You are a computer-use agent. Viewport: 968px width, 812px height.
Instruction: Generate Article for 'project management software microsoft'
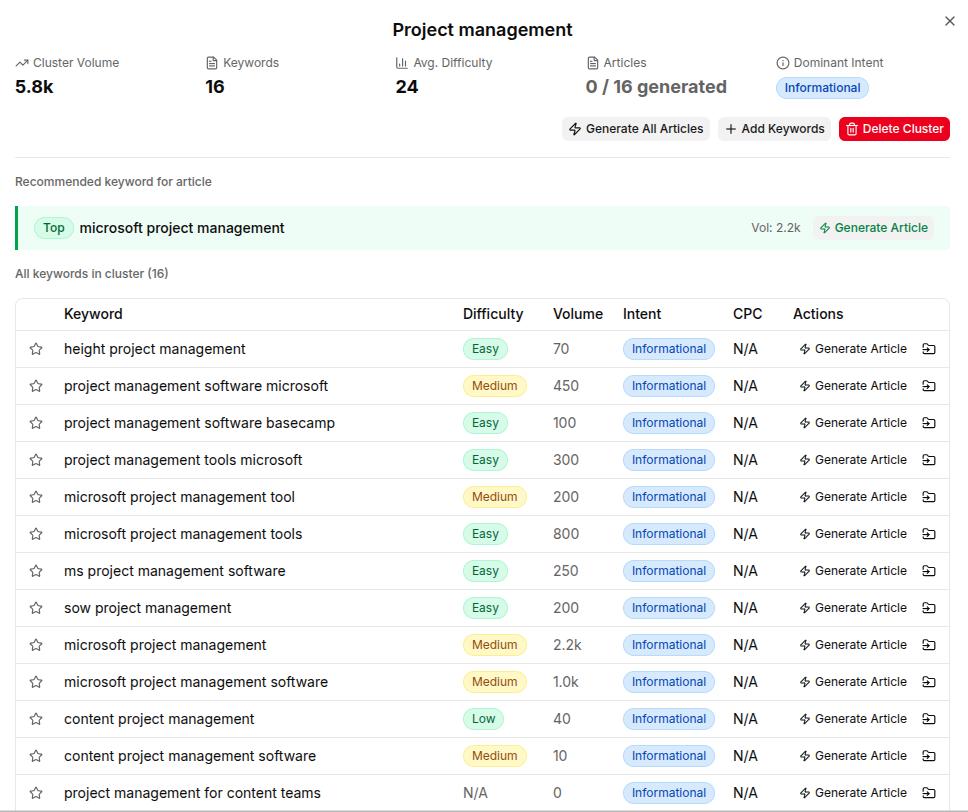853,386
